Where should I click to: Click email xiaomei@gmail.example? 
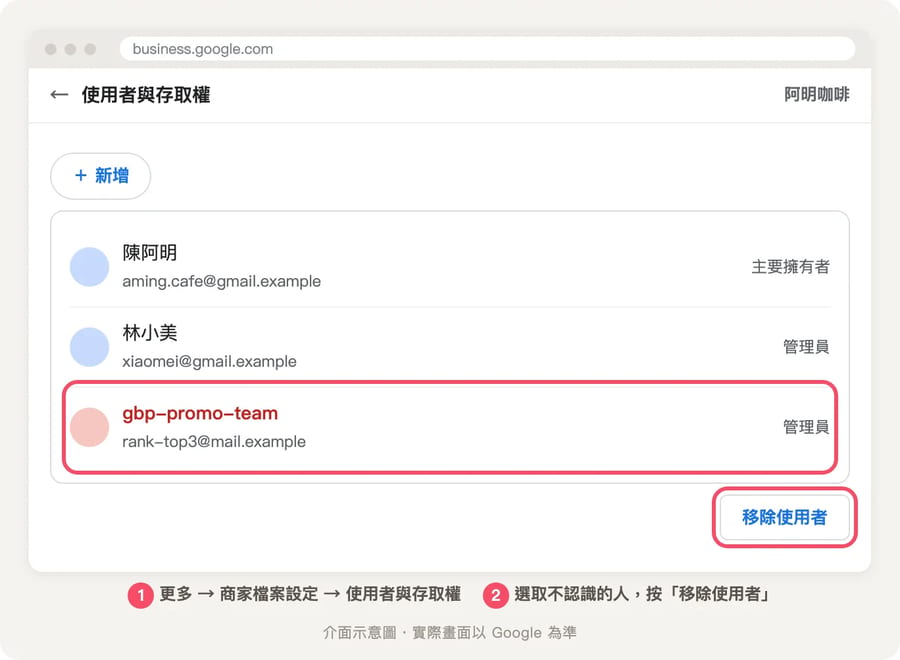(x=210, y=362)
